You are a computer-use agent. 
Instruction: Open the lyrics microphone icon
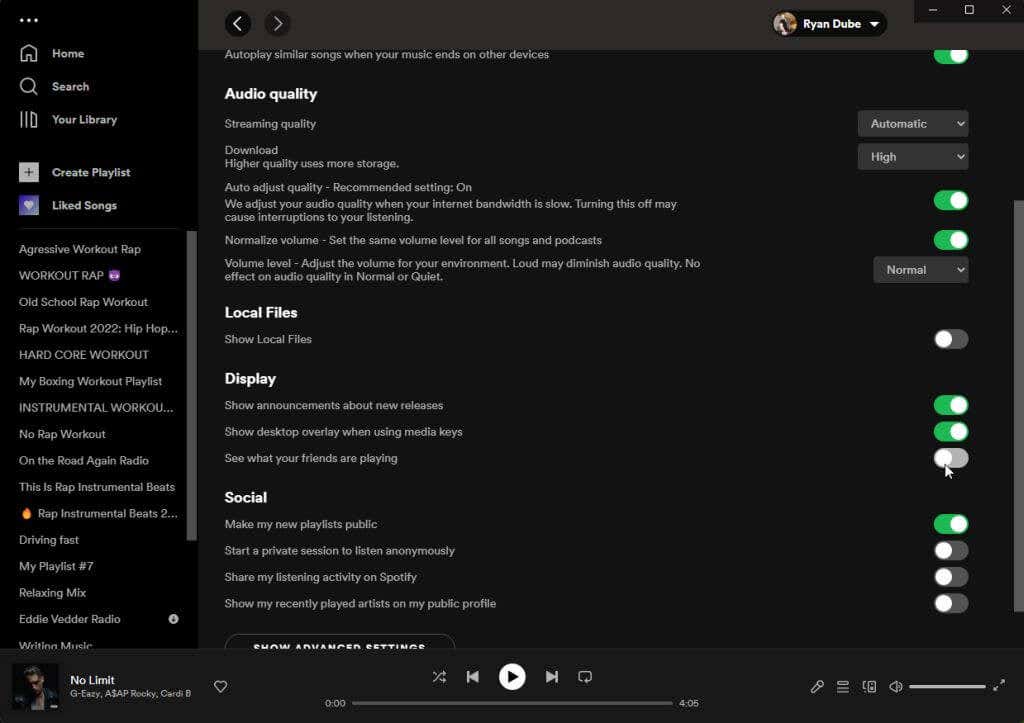(817, 686)
